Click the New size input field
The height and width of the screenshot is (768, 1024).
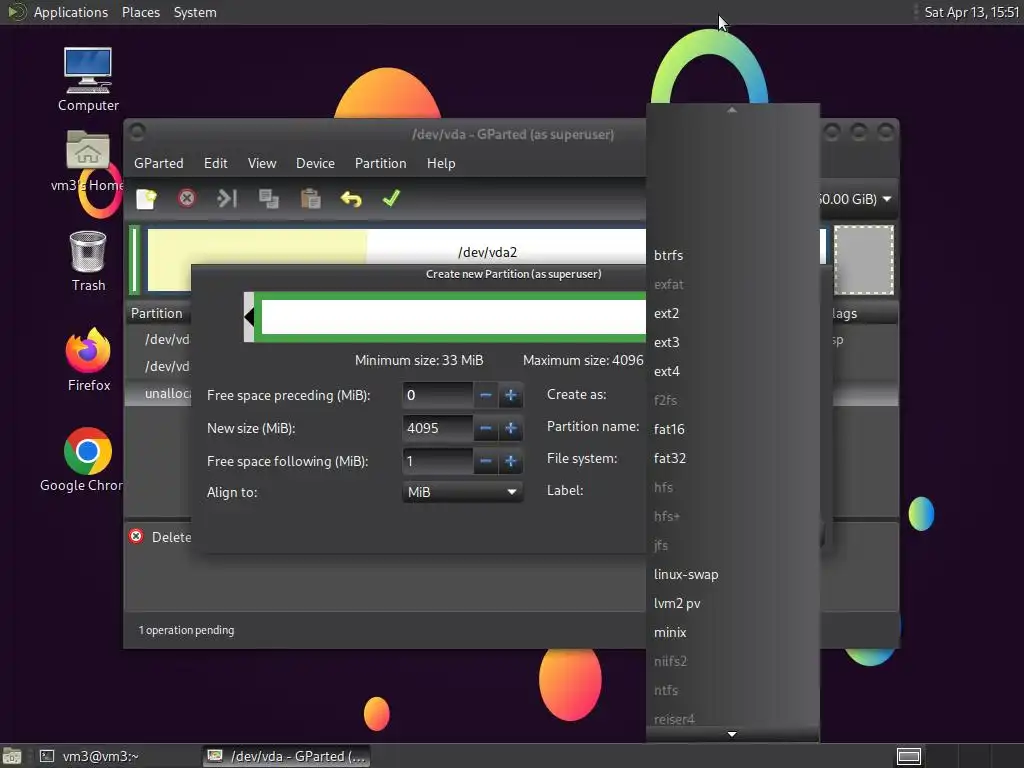coord(438,428)
